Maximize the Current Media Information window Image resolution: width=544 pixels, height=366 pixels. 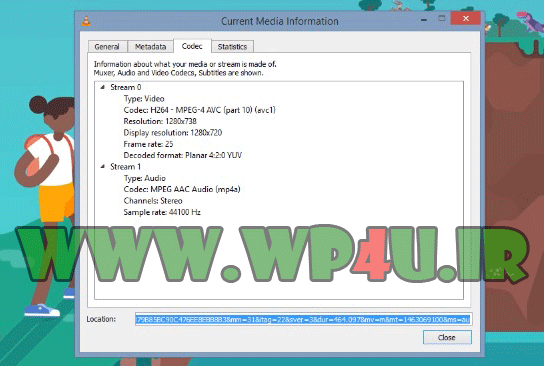pyautogui.click(x=441, y=19)
